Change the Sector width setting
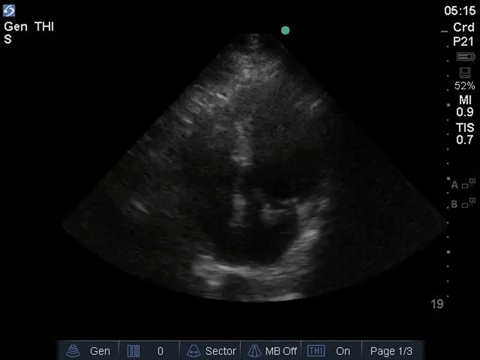Image resolution: width=480 pixels, height=360 pixels. click(221, 351)
